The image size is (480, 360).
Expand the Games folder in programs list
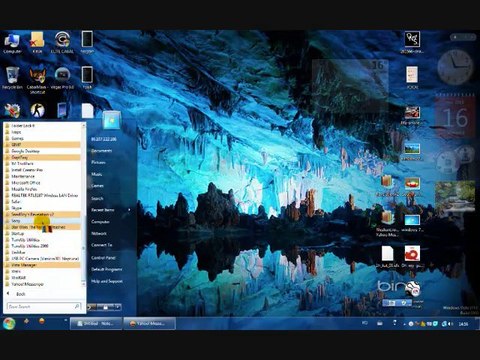tap(42, 138)
